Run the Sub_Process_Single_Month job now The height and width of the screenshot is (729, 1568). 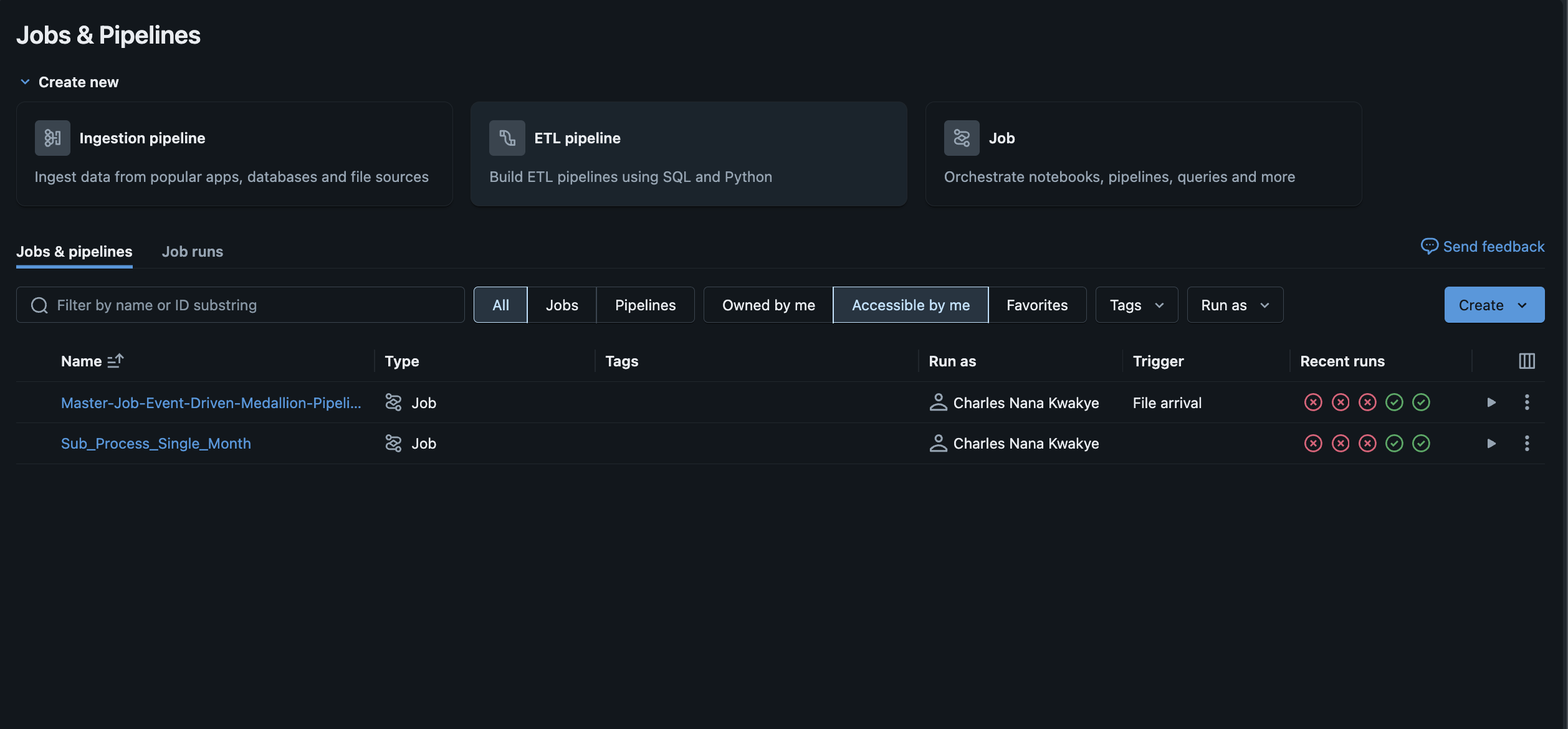tap(1491, 444)
